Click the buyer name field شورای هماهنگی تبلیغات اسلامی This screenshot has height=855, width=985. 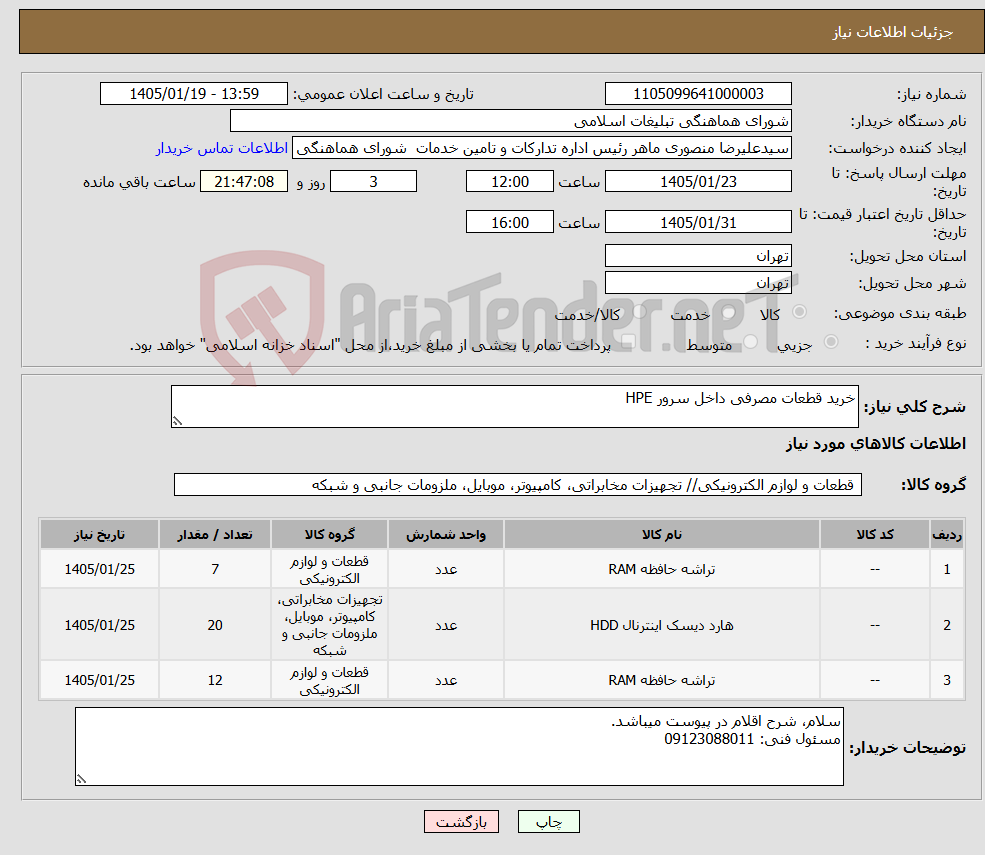tap(511, 121)
